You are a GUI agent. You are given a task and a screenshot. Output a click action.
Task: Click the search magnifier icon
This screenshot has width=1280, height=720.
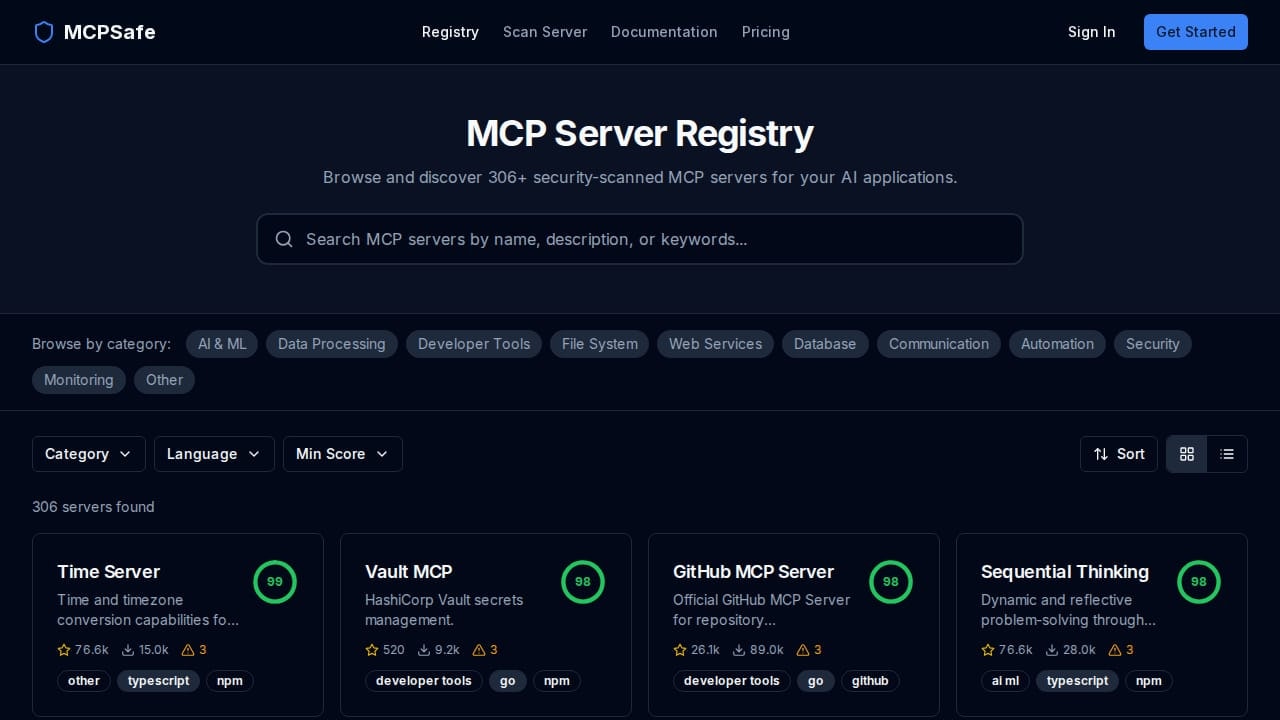pos(284,239)
